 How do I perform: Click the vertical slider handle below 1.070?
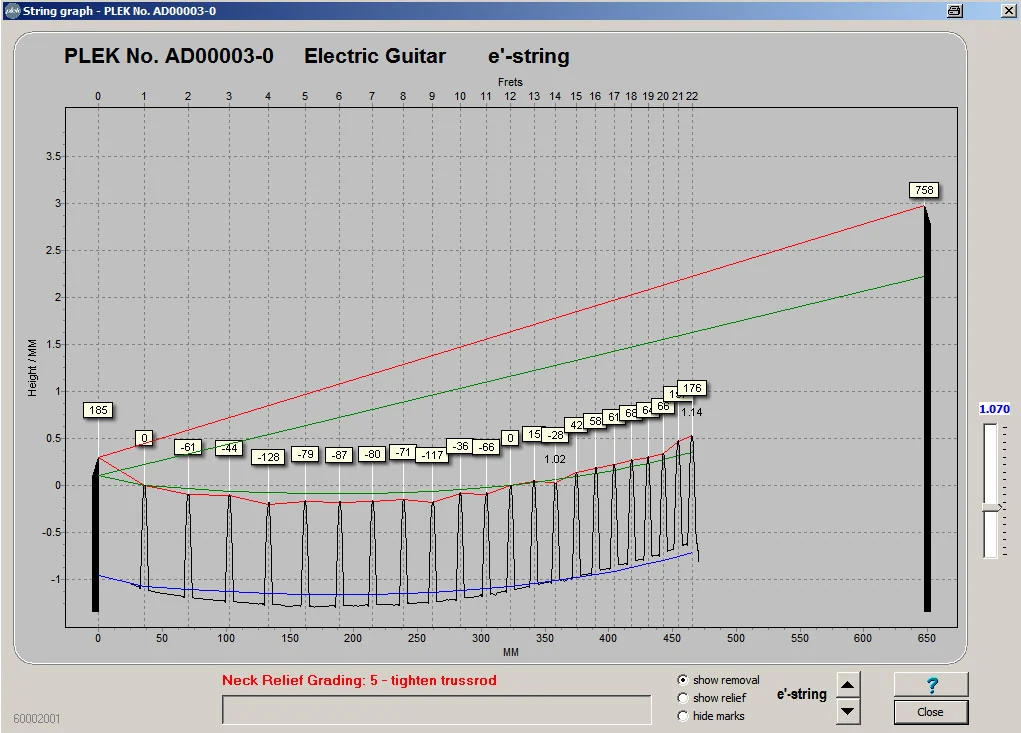[992, 507]
